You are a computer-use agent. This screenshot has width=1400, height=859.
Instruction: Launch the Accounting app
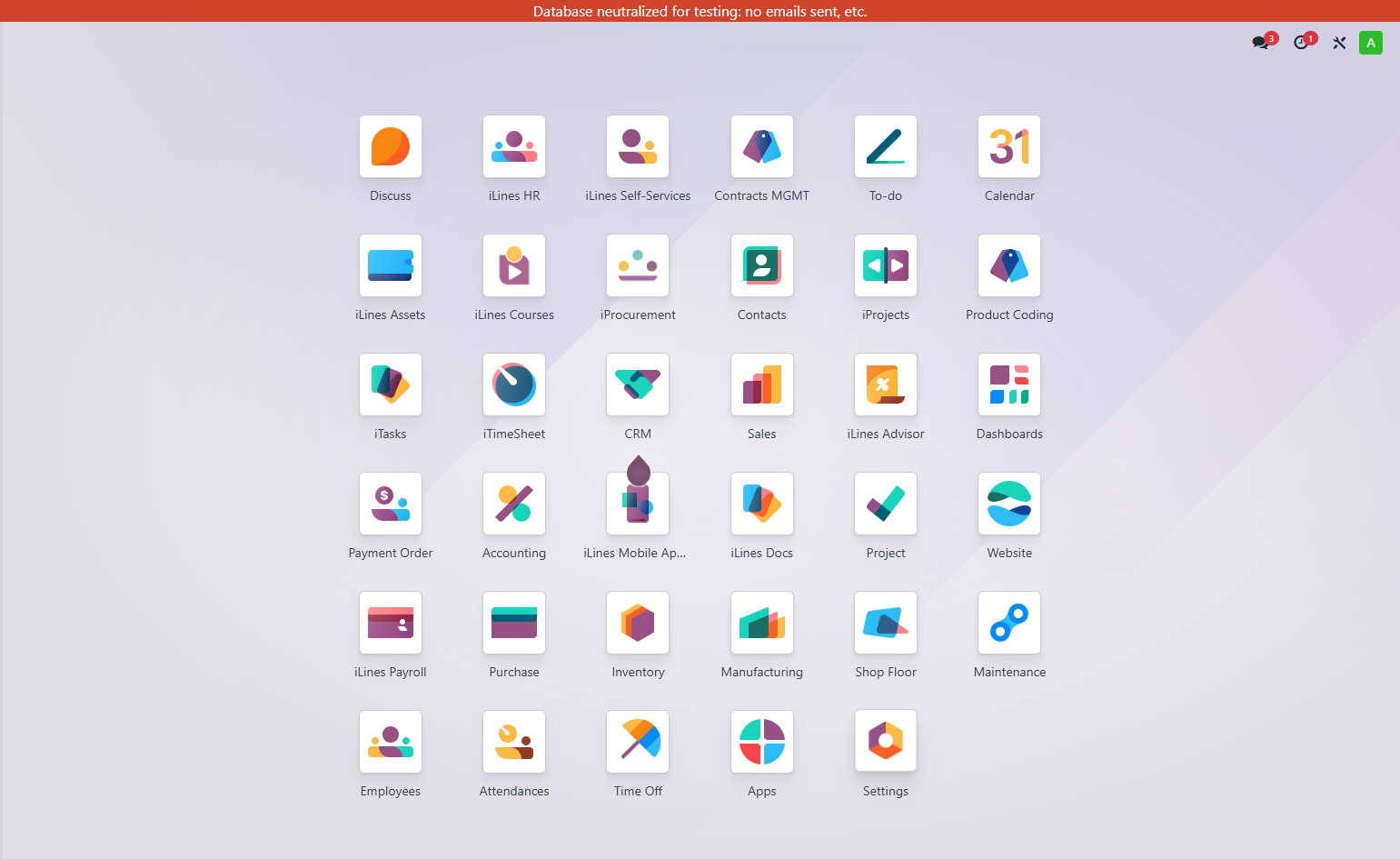[x=514, y=504]
